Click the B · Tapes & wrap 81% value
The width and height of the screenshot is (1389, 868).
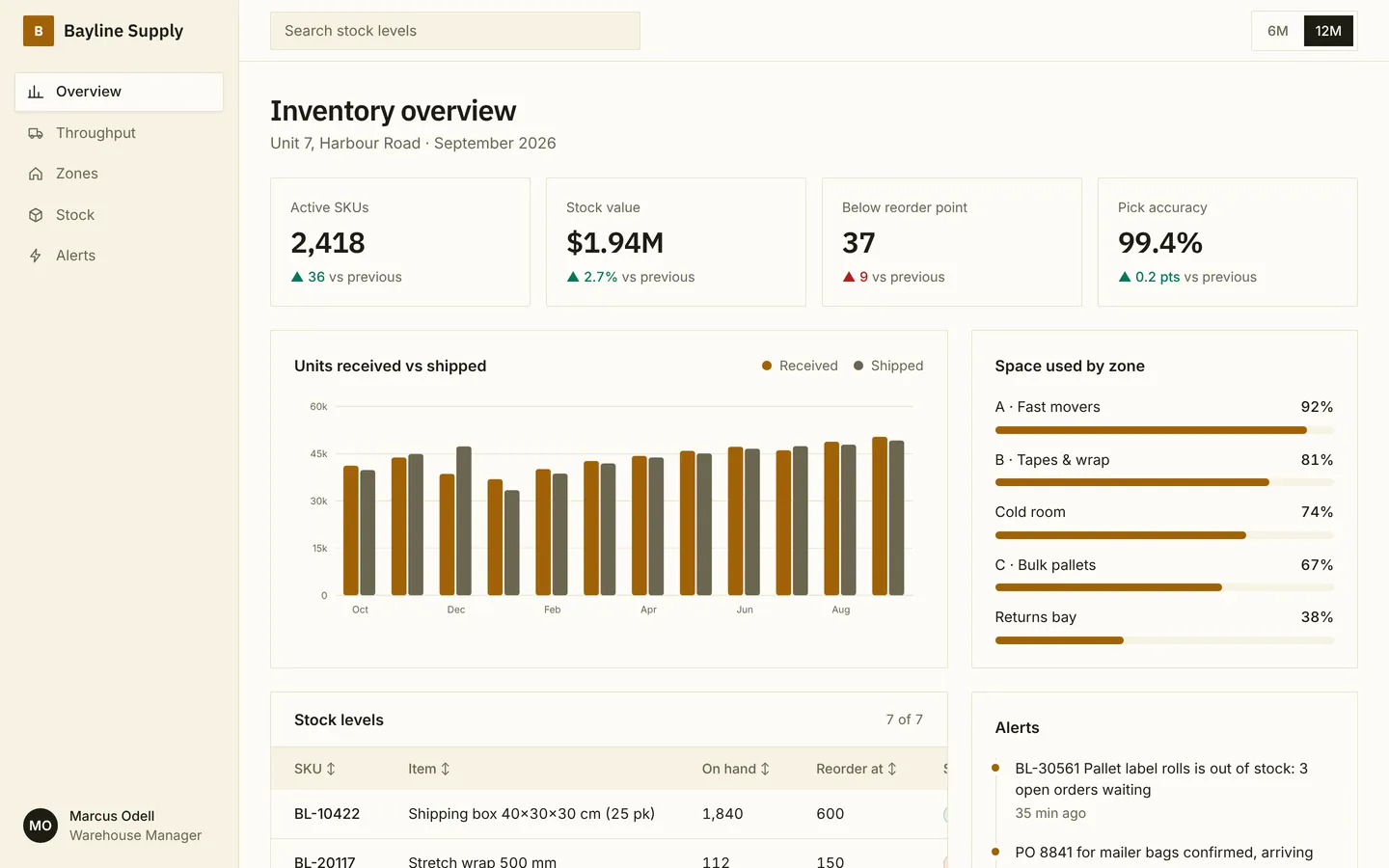pyautogui.click(x=1317, y=460)
